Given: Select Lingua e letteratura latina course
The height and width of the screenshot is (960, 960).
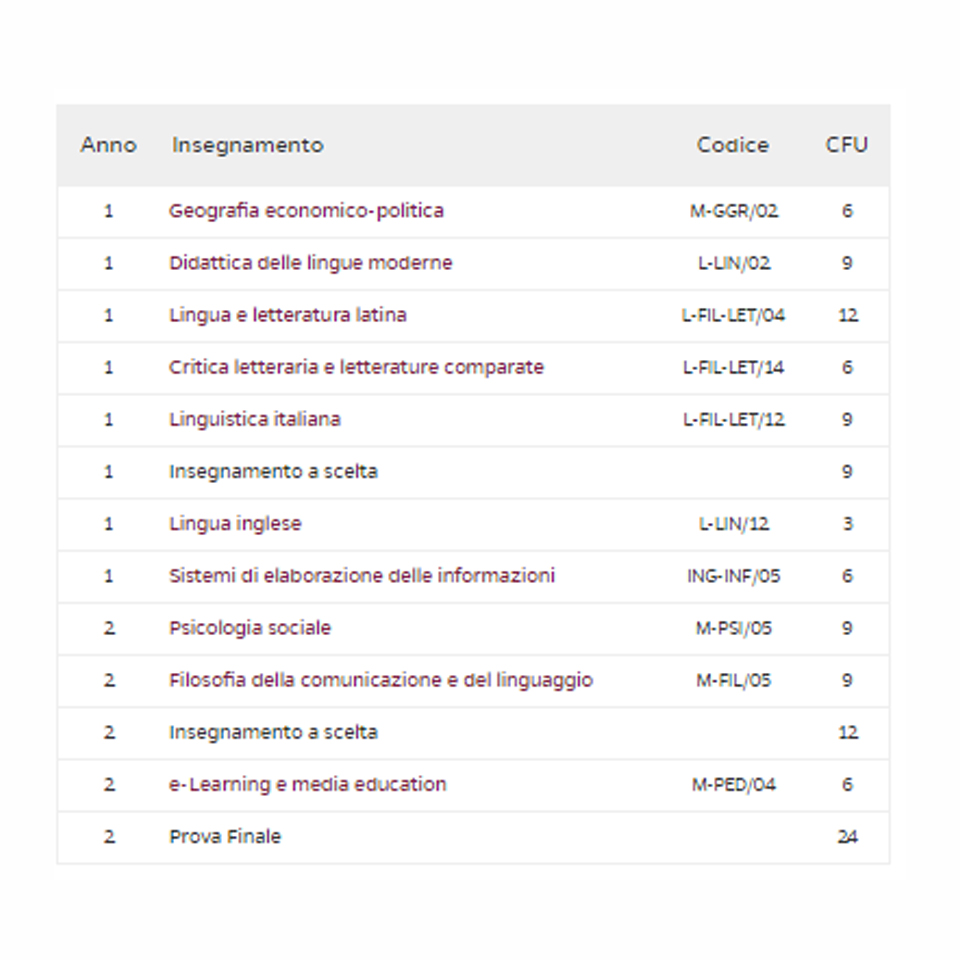Looking at the screenshot, I should (288, 315).
